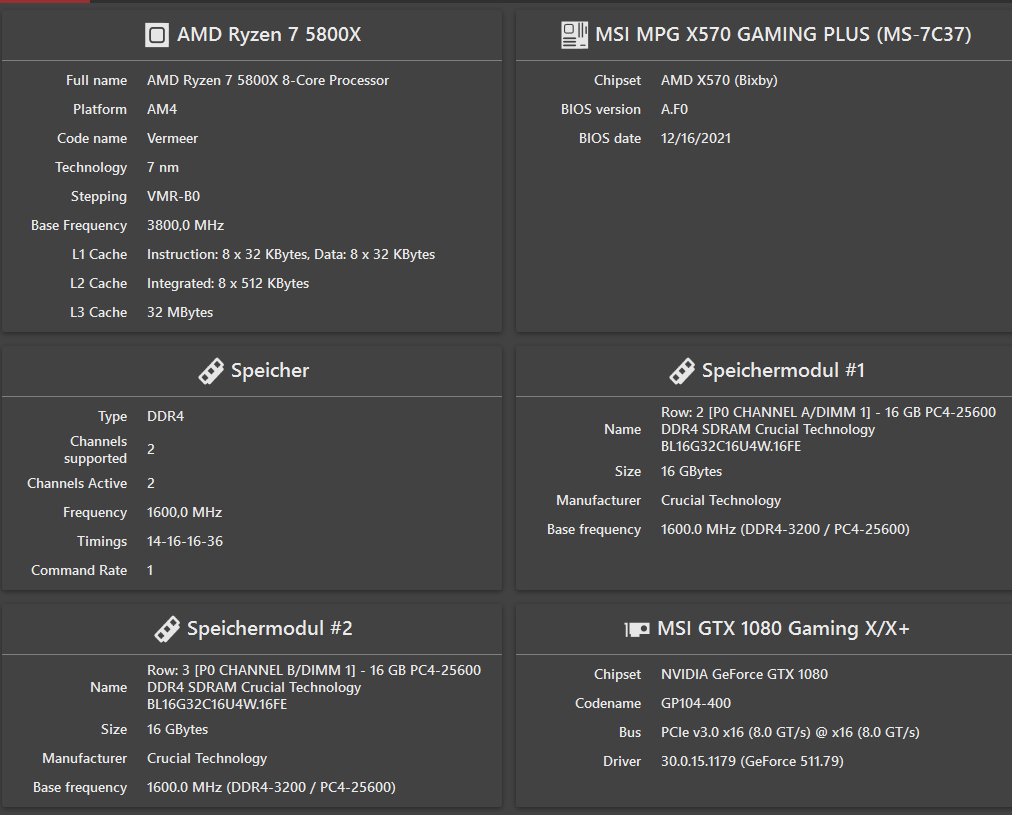Click the memory icon beside Speicher heading
Screen dimensions: 1012x815
(x=211, y=371)
